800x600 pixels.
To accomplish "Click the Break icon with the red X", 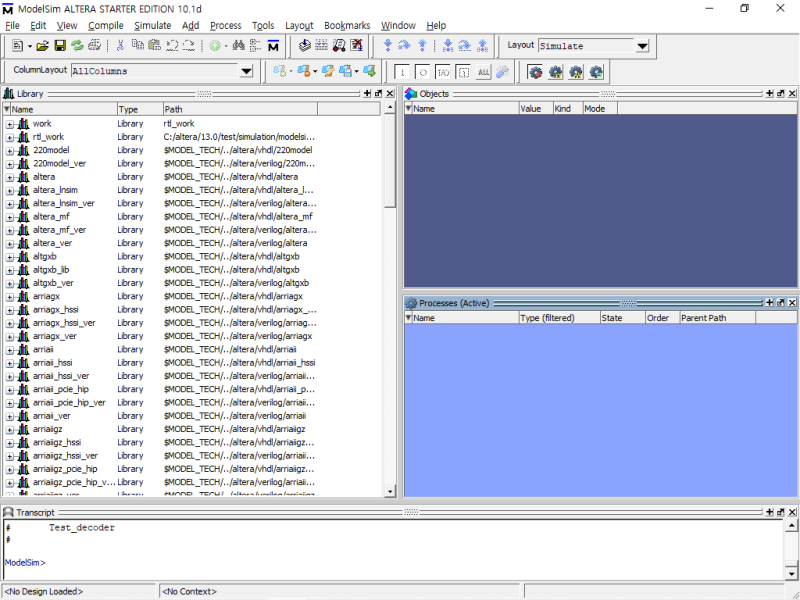I will [356, 45].
